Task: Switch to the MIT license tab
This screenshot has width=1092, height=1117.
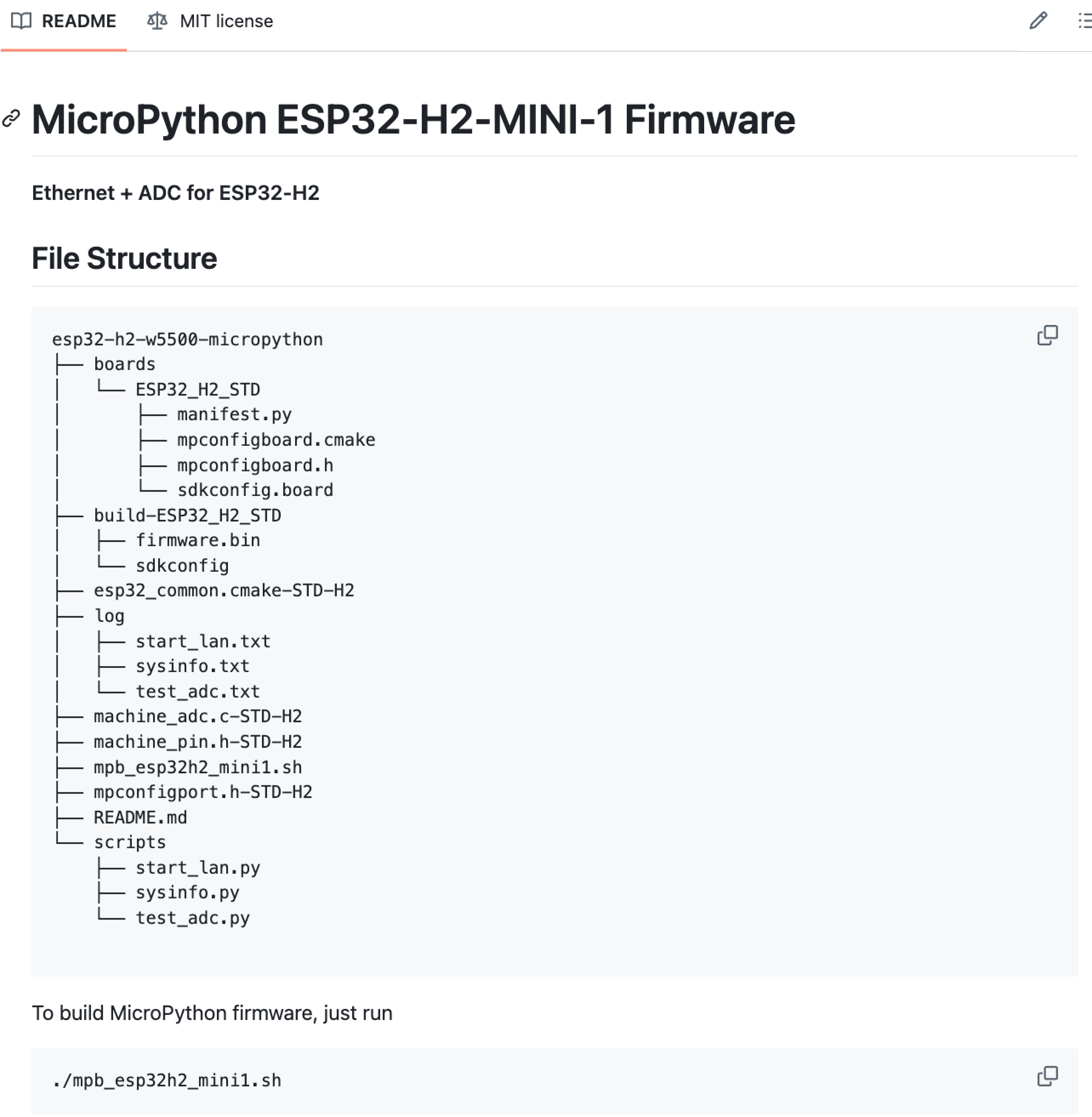Action: pyautogui.click(x=226, y=21)
